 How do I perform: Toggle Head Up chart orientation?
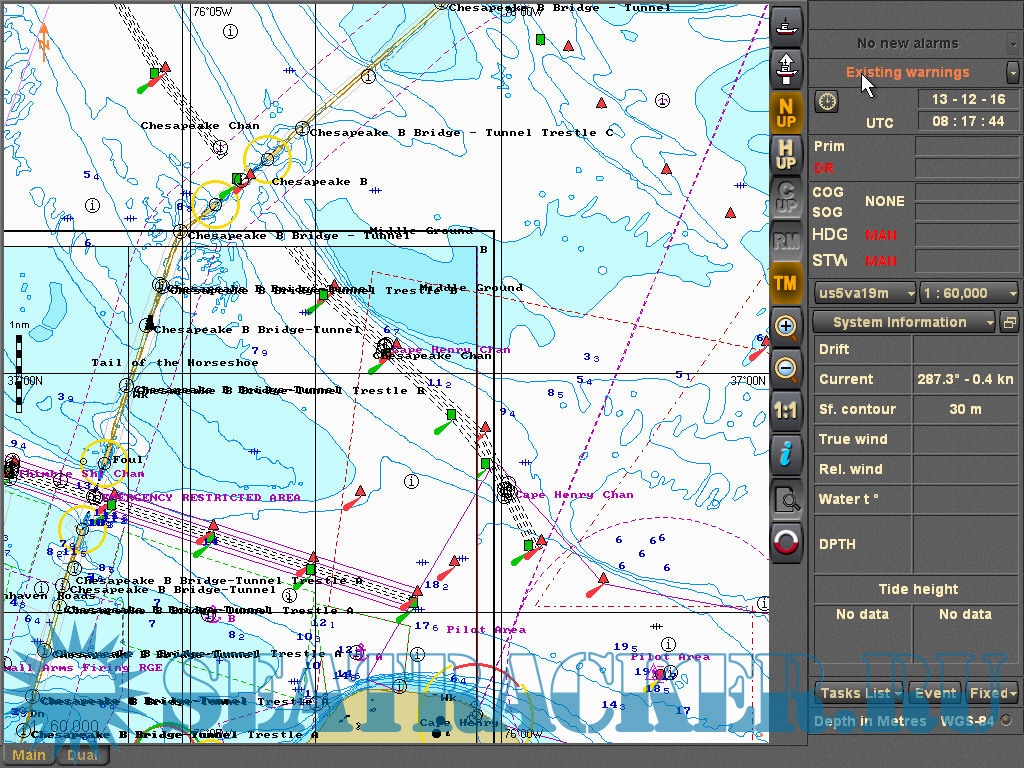(787, 155)
